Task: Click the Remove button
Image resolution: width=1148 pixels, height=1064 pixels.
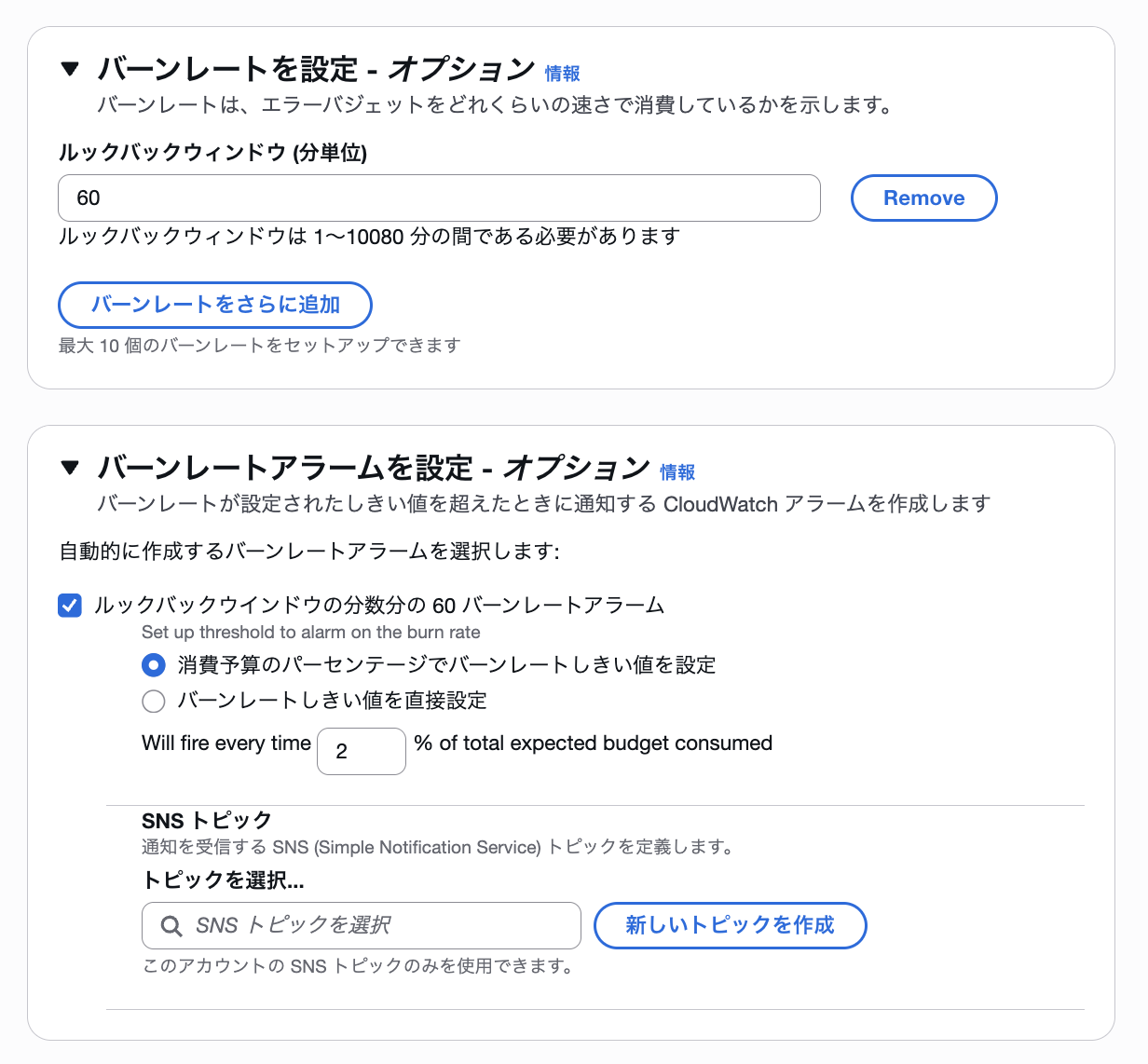Action: 923,198
